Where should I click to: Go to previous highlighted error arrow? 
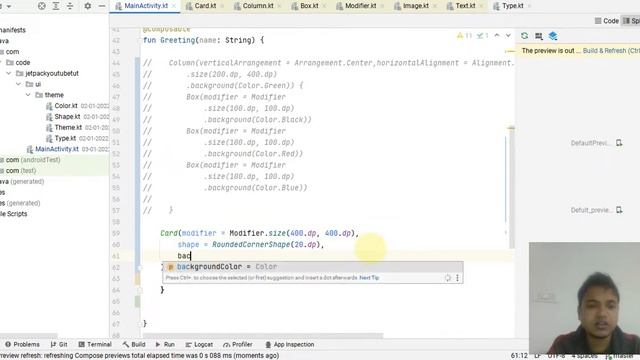[x=497, y=36]
